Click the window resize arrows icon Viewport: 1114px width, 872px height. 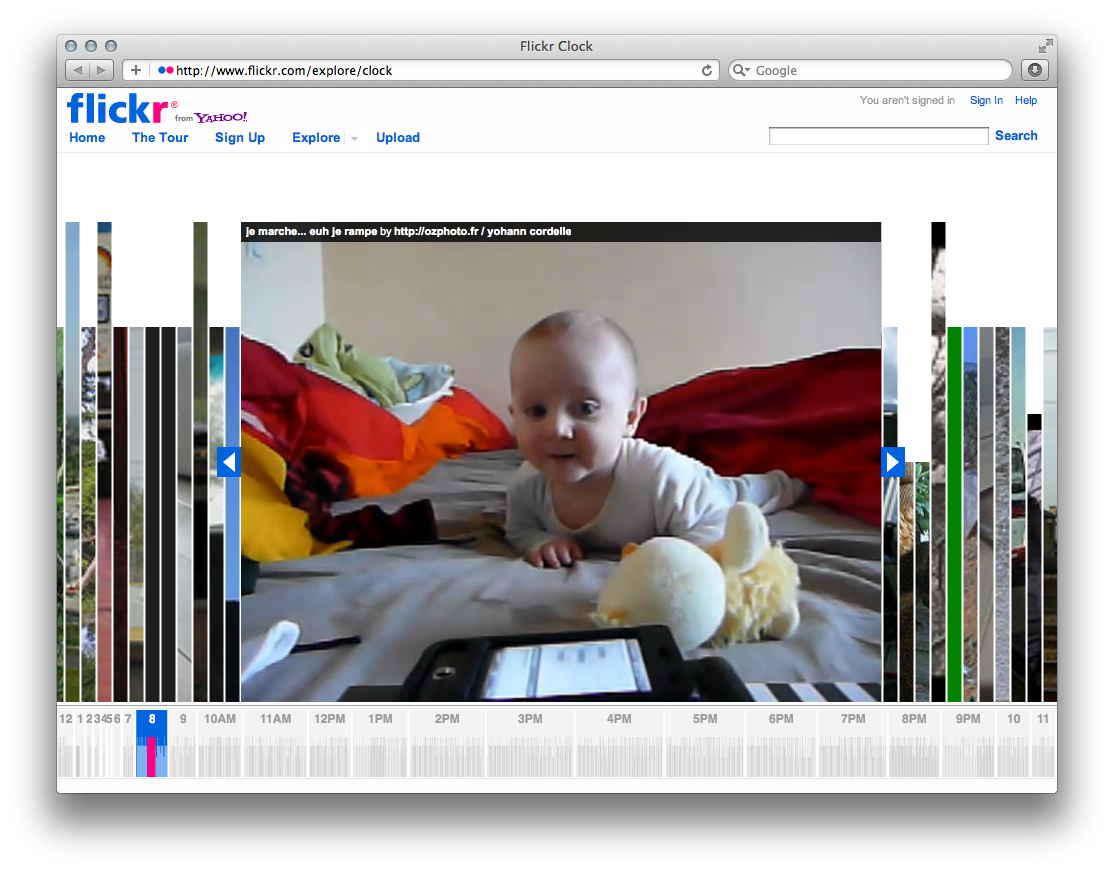1045,46
